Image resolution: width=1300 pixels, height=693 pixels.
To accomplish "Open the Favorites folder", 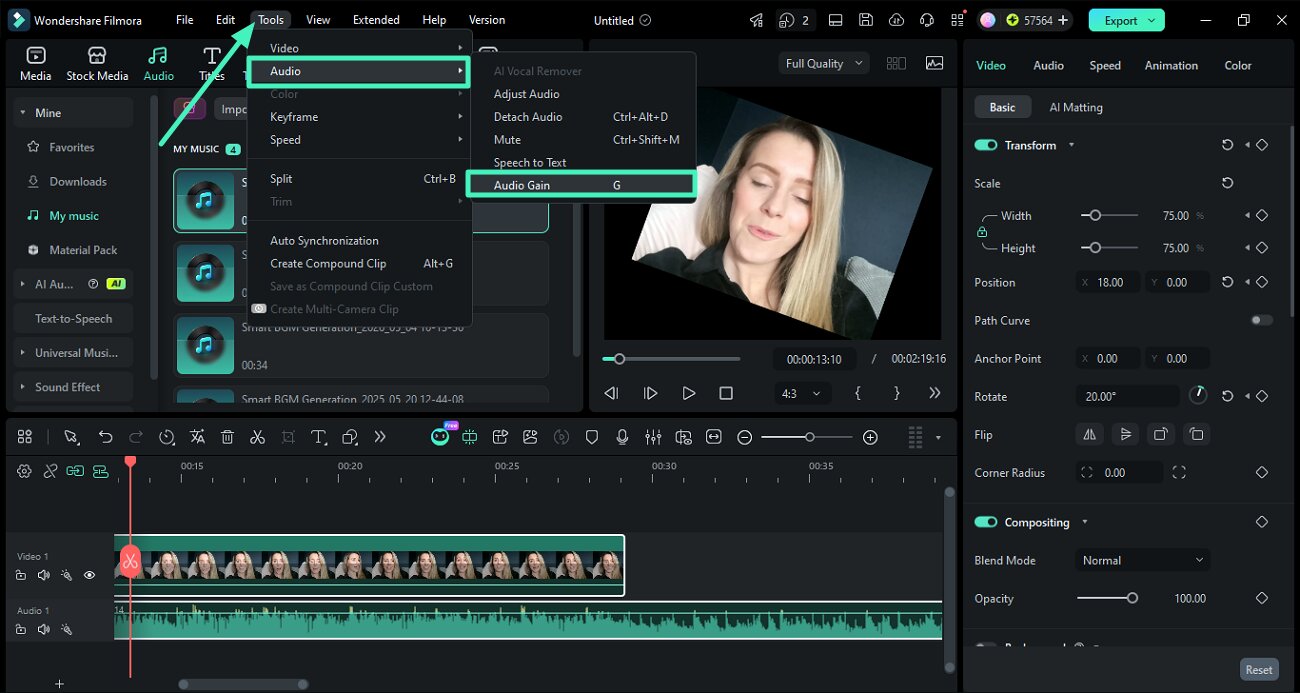I will pos(72,147).
